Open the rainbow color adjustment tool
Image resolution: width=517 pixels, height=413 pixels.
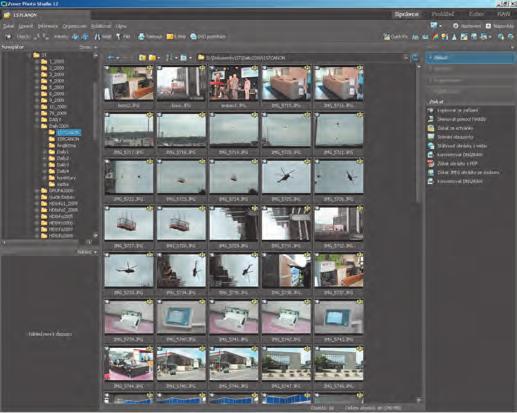tap(435, 37)
